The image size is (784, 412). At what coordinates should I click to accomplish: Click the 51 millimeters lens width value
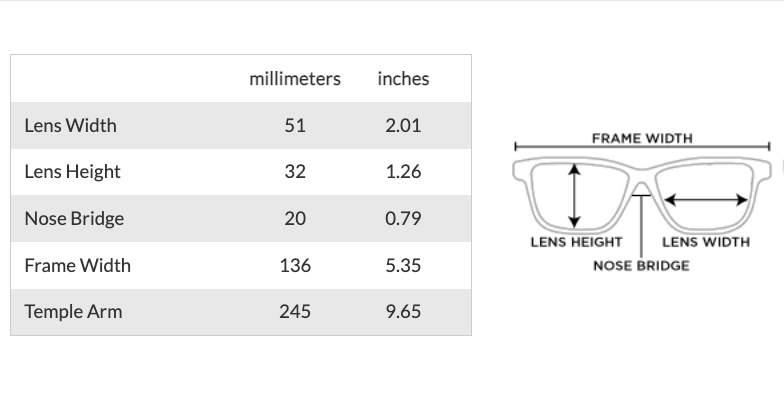[x=295, y=125]
